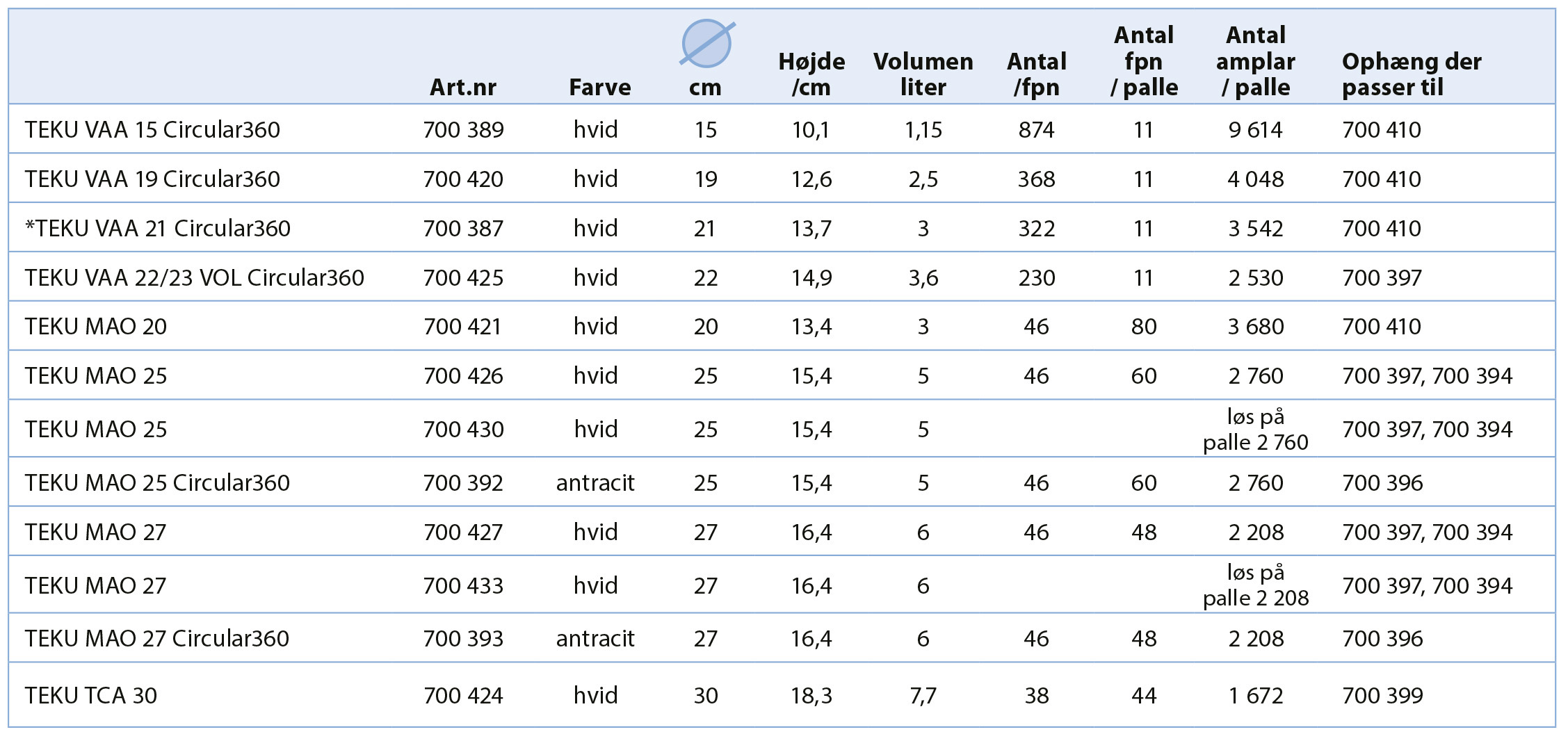Click the Ophæng der passer til header

point(1411,74)
